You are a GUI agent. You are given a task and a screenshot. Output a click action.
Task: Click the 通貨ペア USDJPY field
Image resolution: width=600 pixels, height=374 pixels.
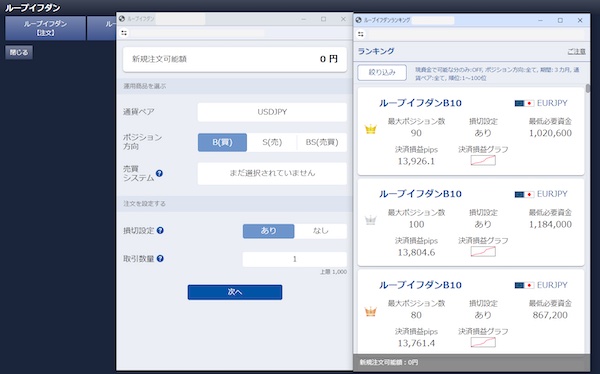[272, 112]
